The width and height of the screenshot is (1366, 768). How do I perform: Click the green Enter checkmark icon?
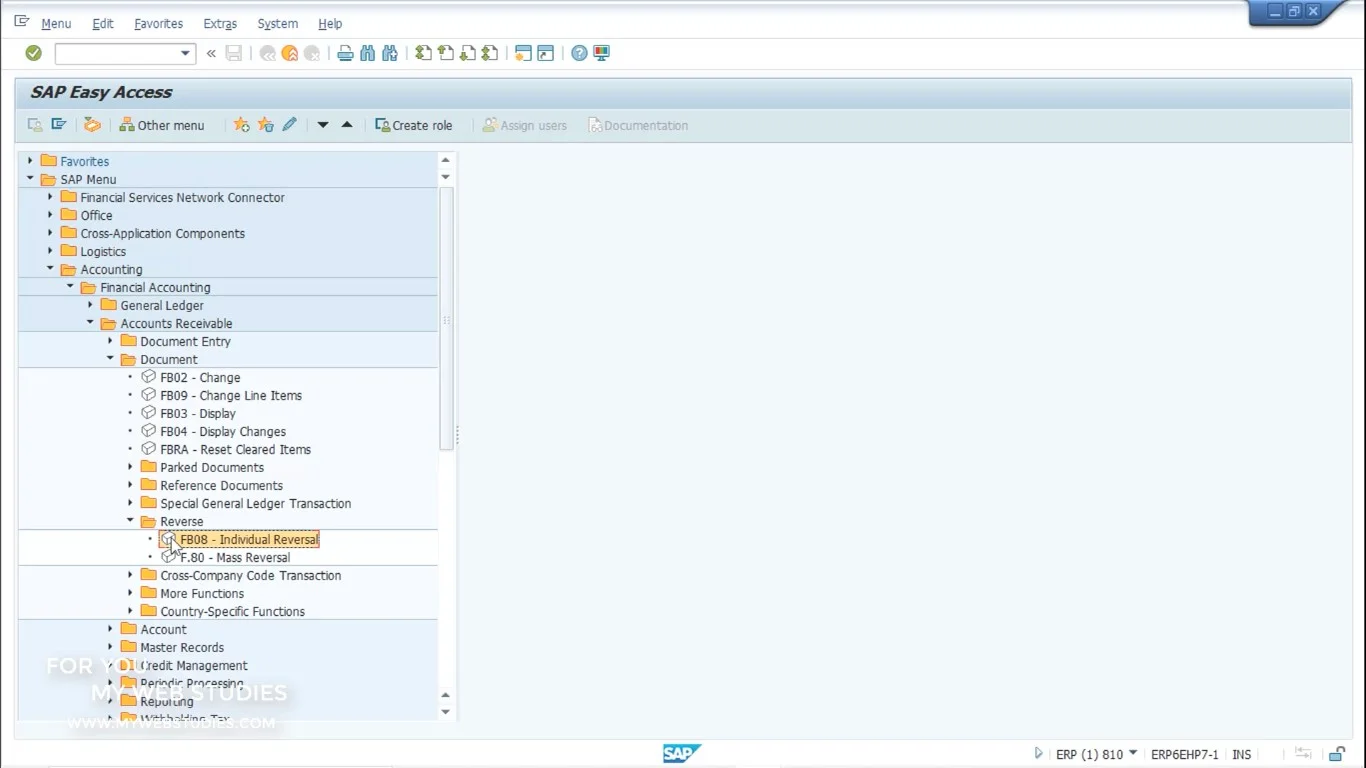click(33, 53)
